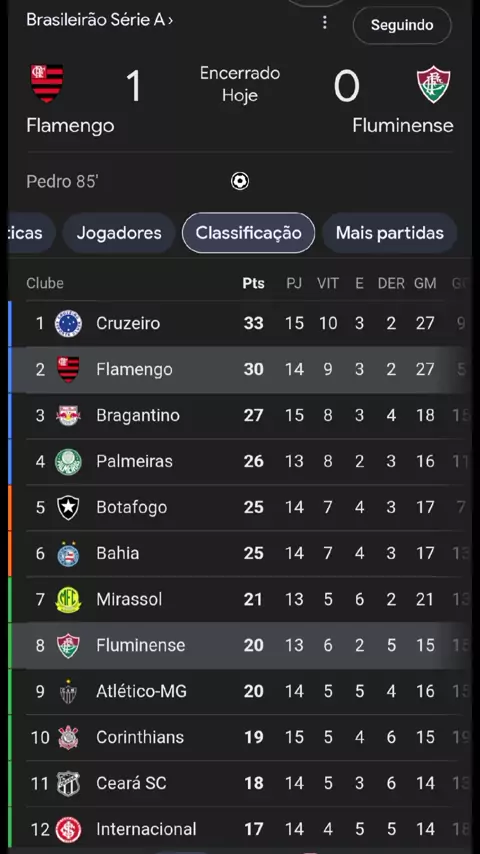Open the Brasileirão Série A league link
The height and width of the screenshot is (854, 480).
point(100,20)
